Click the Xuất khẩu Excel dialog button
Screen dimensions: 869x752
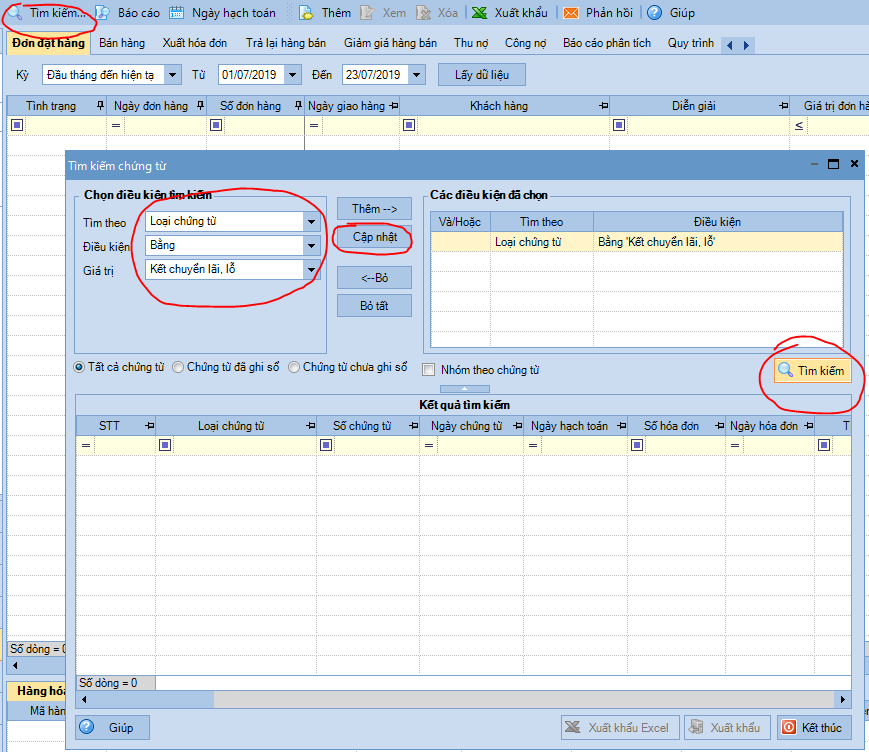[620, 728]
